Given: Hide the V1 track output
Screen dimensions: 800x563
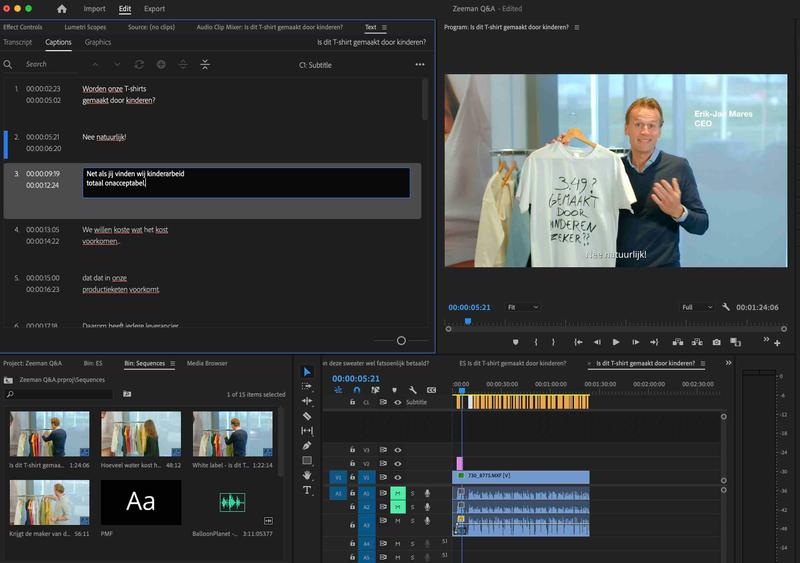Looking at the screenshot, I should (397, 477).
